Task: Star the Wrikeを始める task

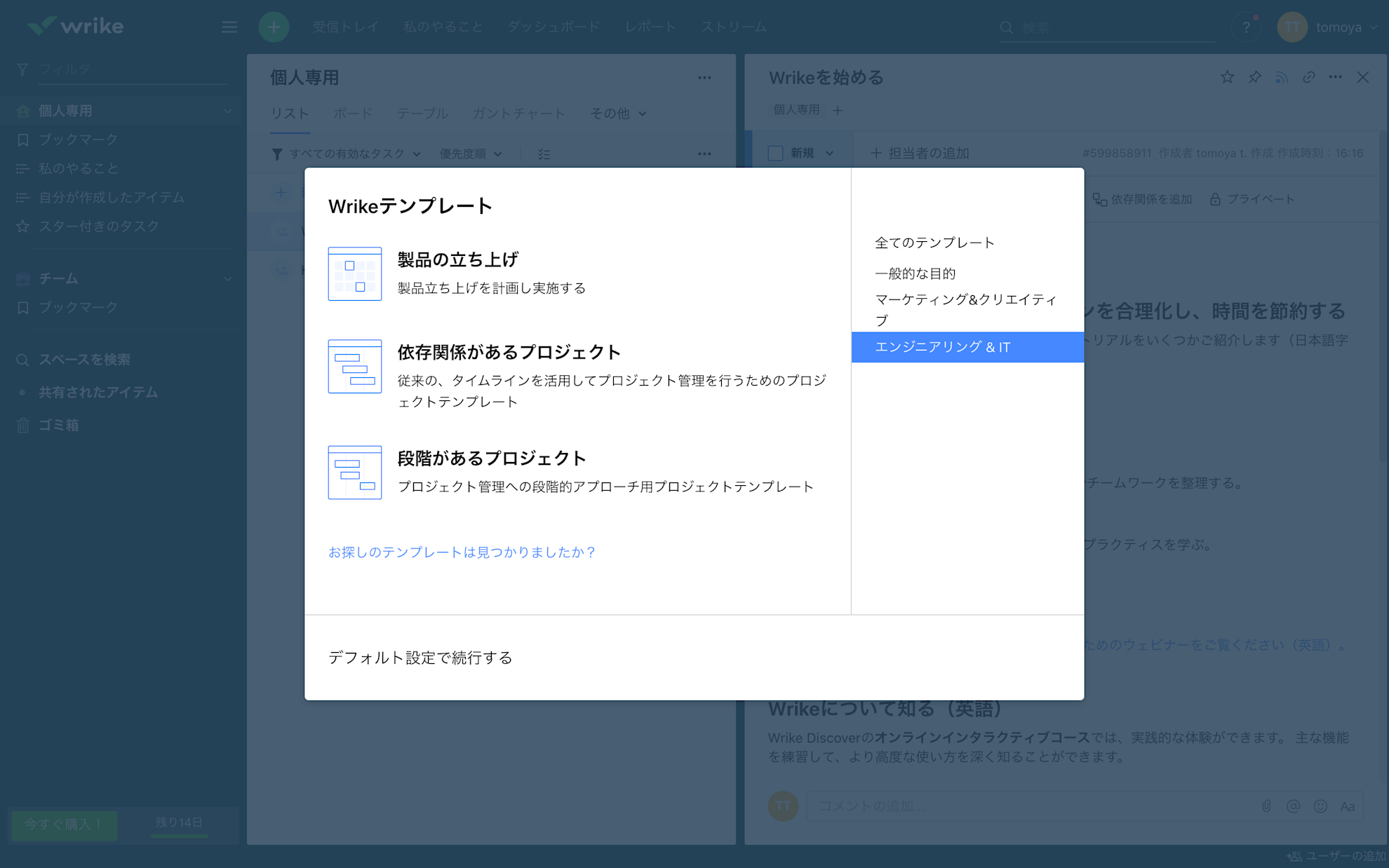Action: [x=1227, y=77]
